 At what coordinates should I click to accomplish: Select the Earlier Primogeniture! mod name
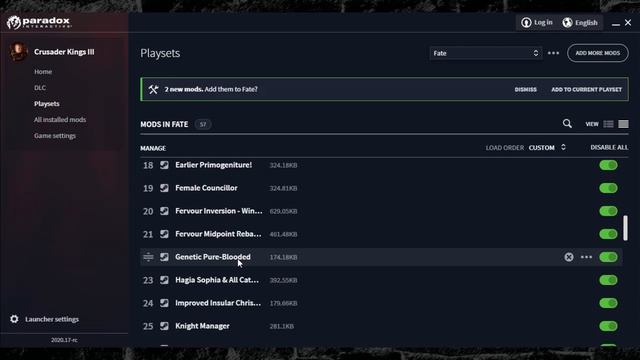[x=213, y=165]
